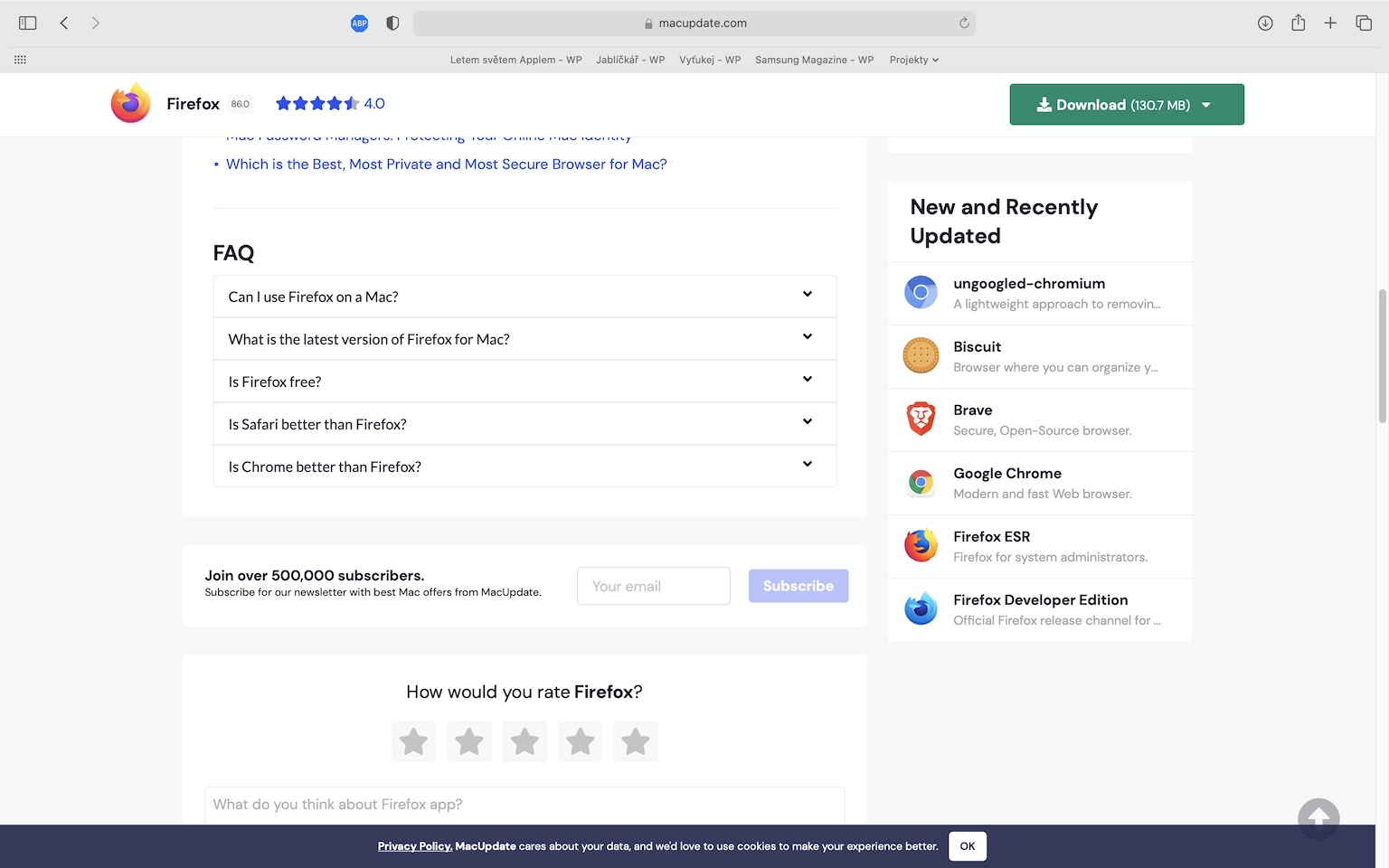This screenshot has width=1389, height=868.
Task: Open the Firefox ESR title link
Action: [992, 536]
